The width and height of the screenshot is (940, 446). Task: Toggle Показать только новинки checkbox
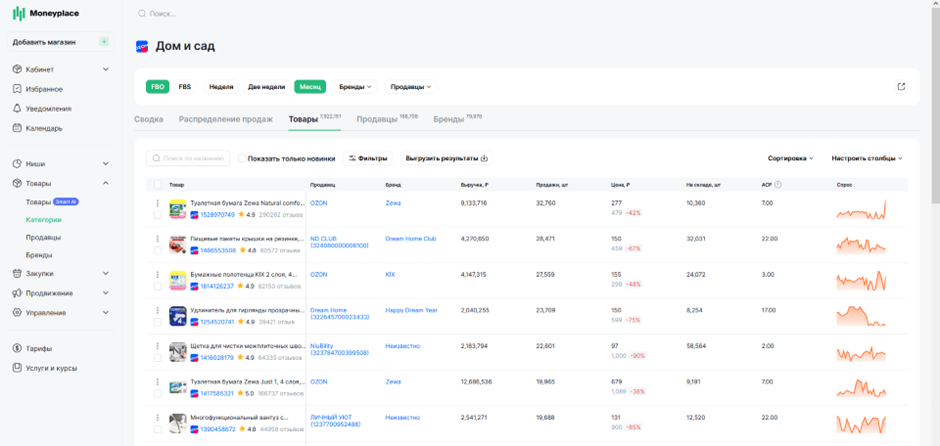point(242,158)
